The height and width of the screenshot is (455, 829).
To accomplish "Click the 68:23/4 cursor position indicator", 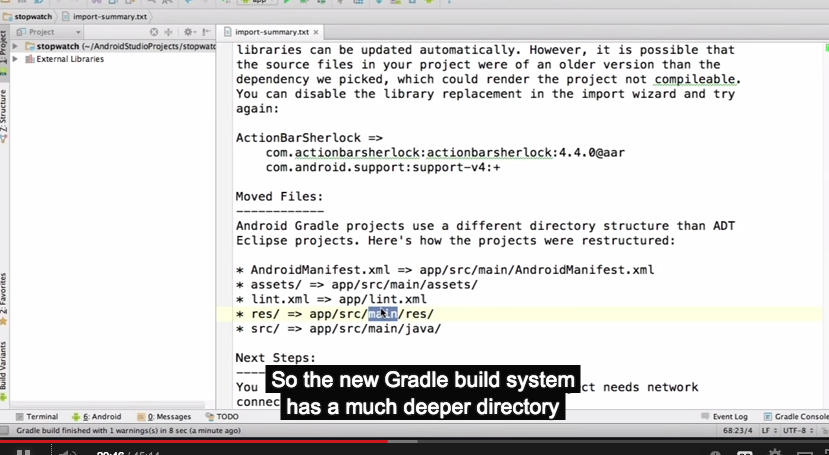I will coord(738,431).
